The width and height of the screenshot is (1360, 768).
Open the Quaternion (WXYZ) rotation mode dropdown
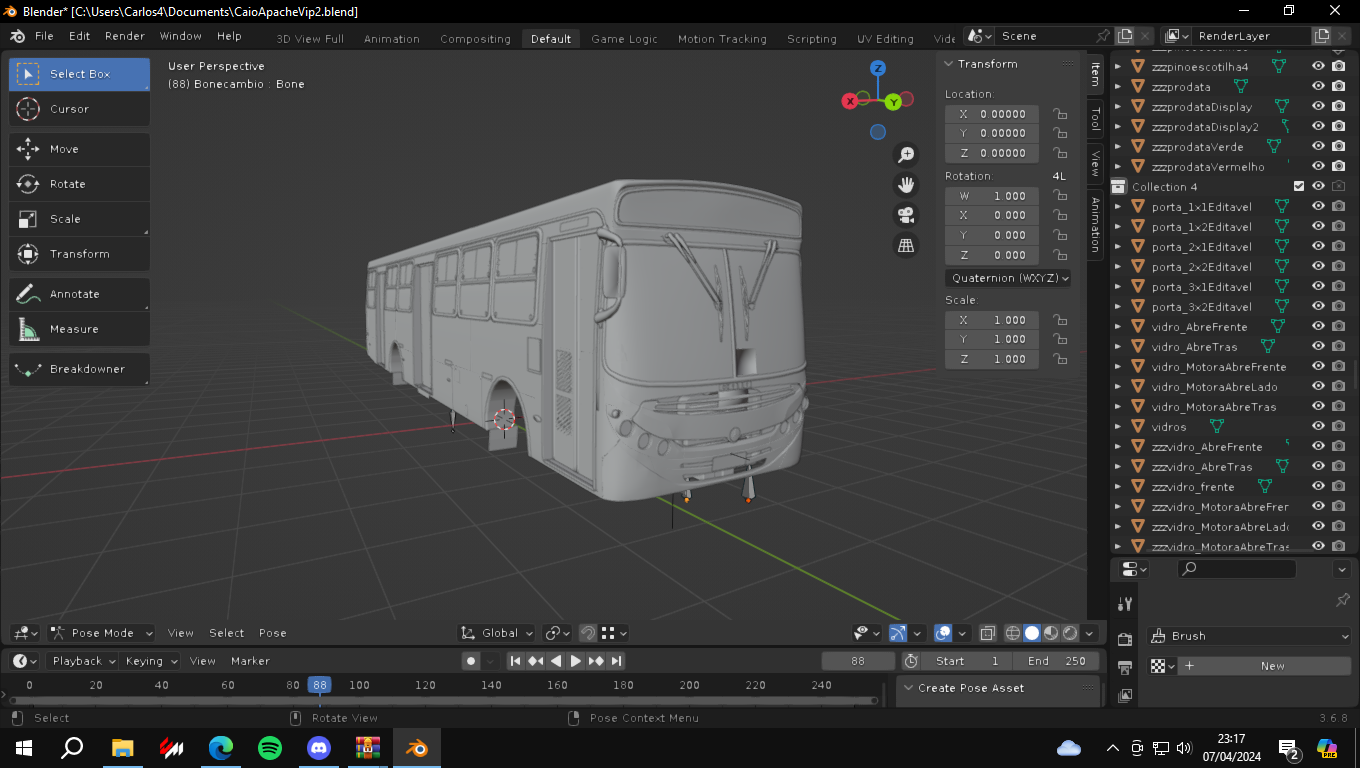pyautogui.click(x=1008, y=278)
